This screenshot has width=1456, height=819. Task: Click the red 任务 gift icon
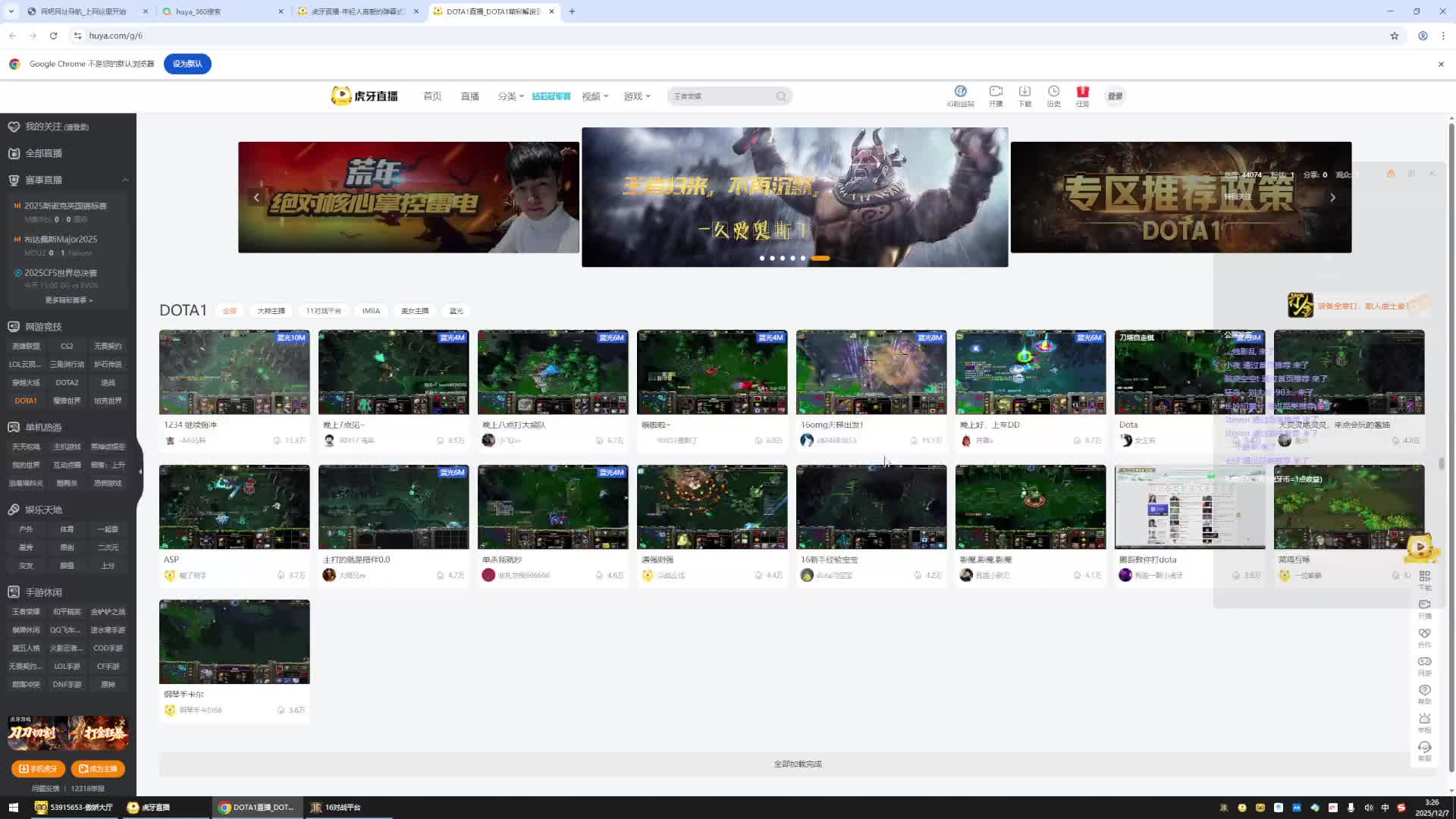click(1082, 92)
